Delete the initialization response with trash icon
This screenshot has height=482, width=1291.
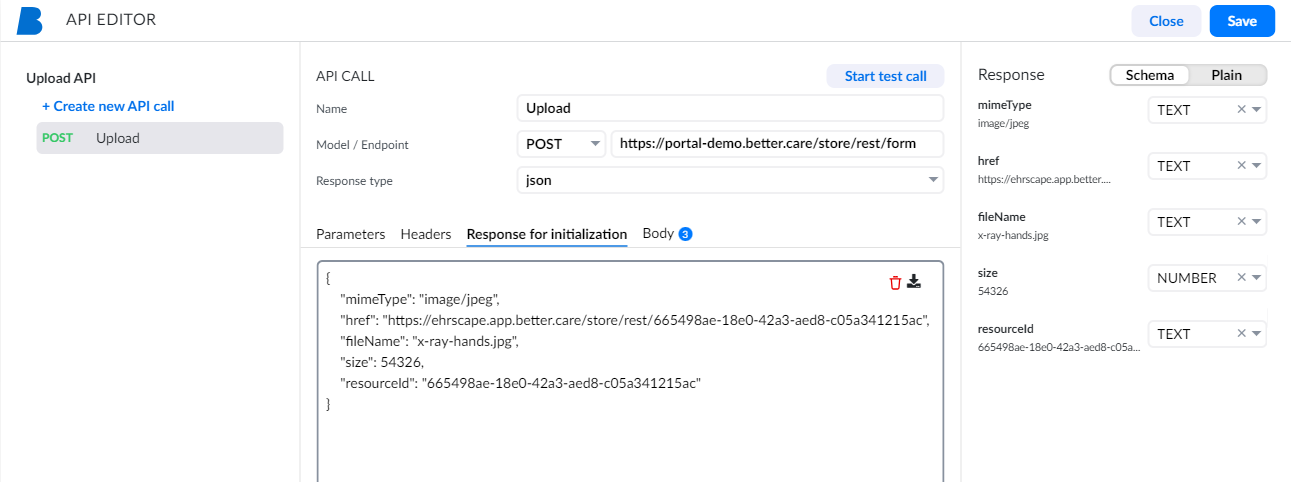(895, 283)
